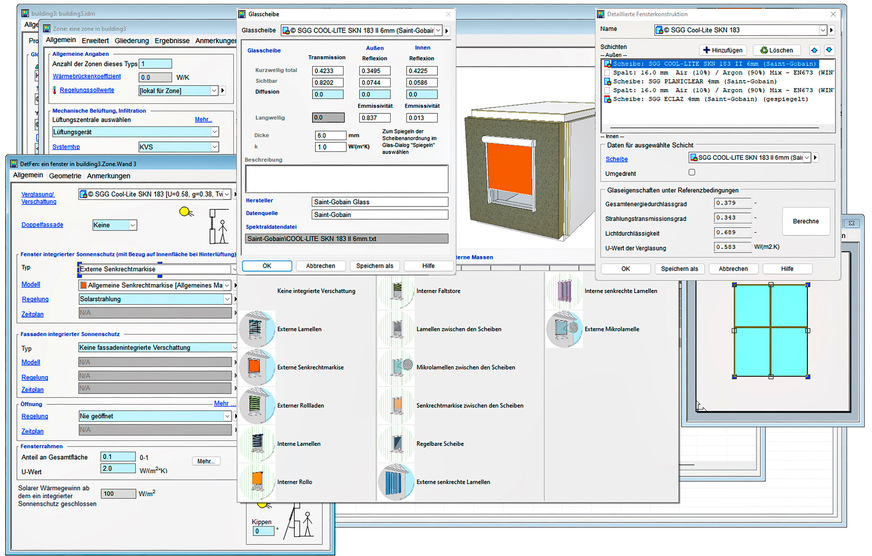The height and width of the screenshot is (556, 872).
Task: Choose the Interne Lamellen shading icon
Action: click(x=257, y=444)
